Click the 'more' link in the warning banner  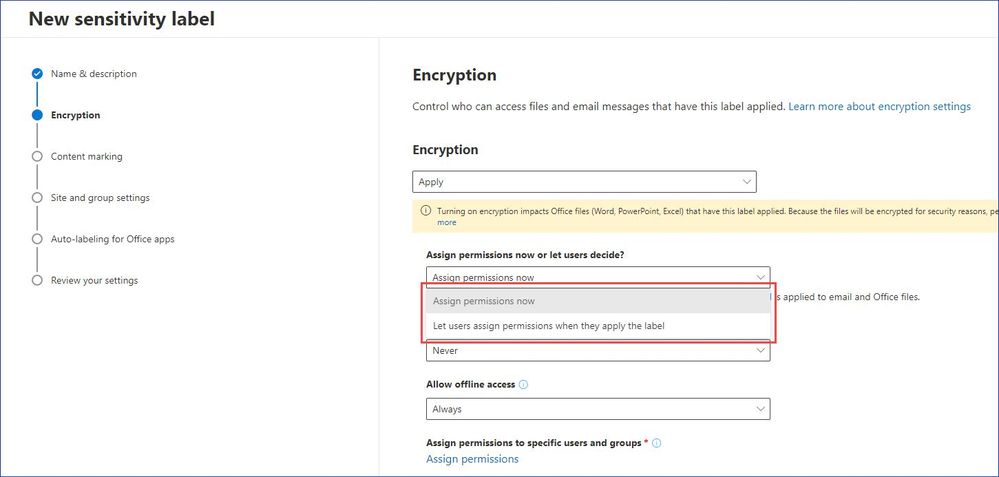(x=447, y=223)
